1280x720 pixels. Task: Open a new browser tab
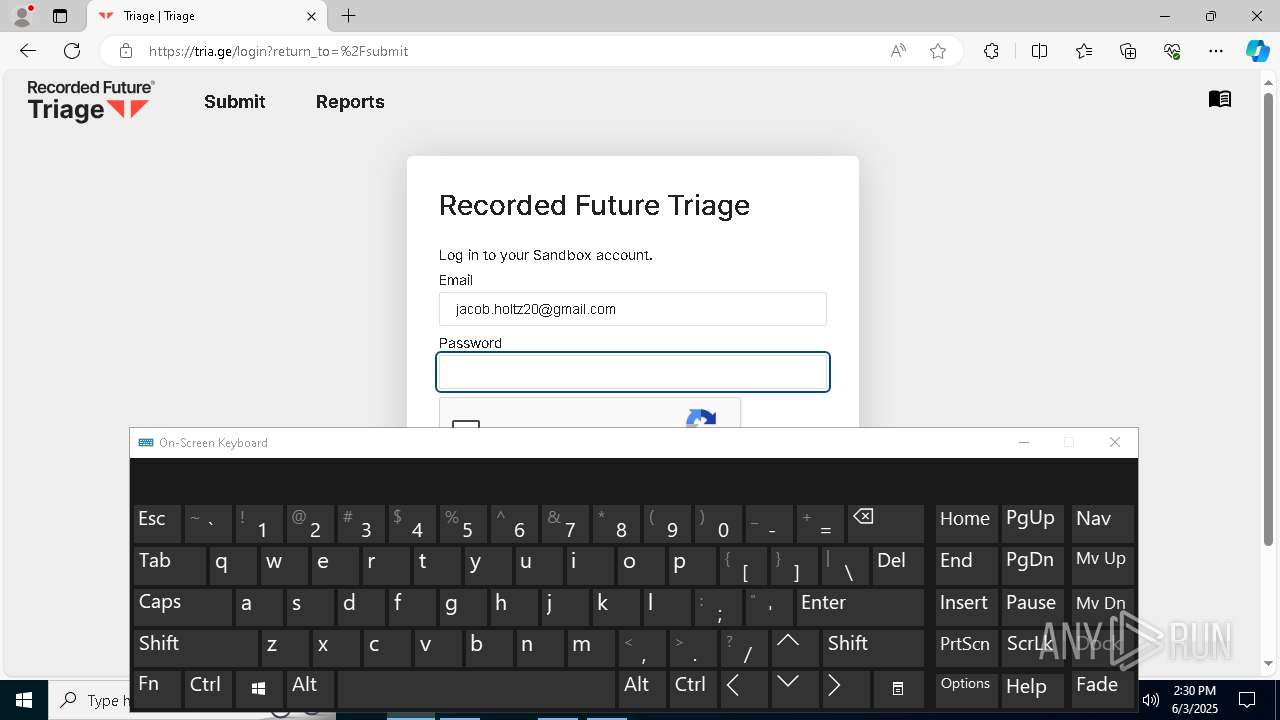[348, 16]
